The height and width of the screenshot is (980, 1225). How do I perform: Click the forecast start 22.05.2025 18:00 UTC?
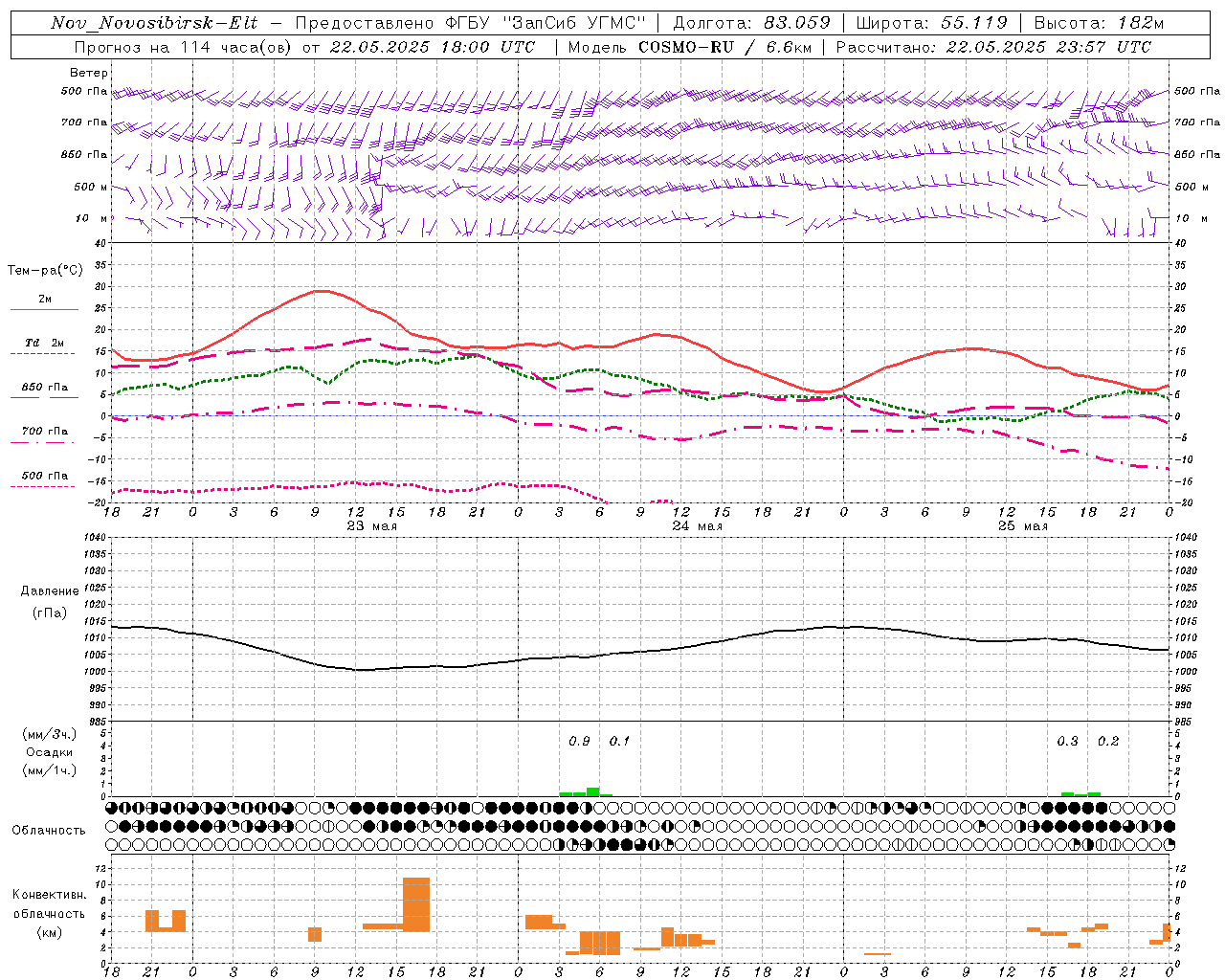click(433, 47)
